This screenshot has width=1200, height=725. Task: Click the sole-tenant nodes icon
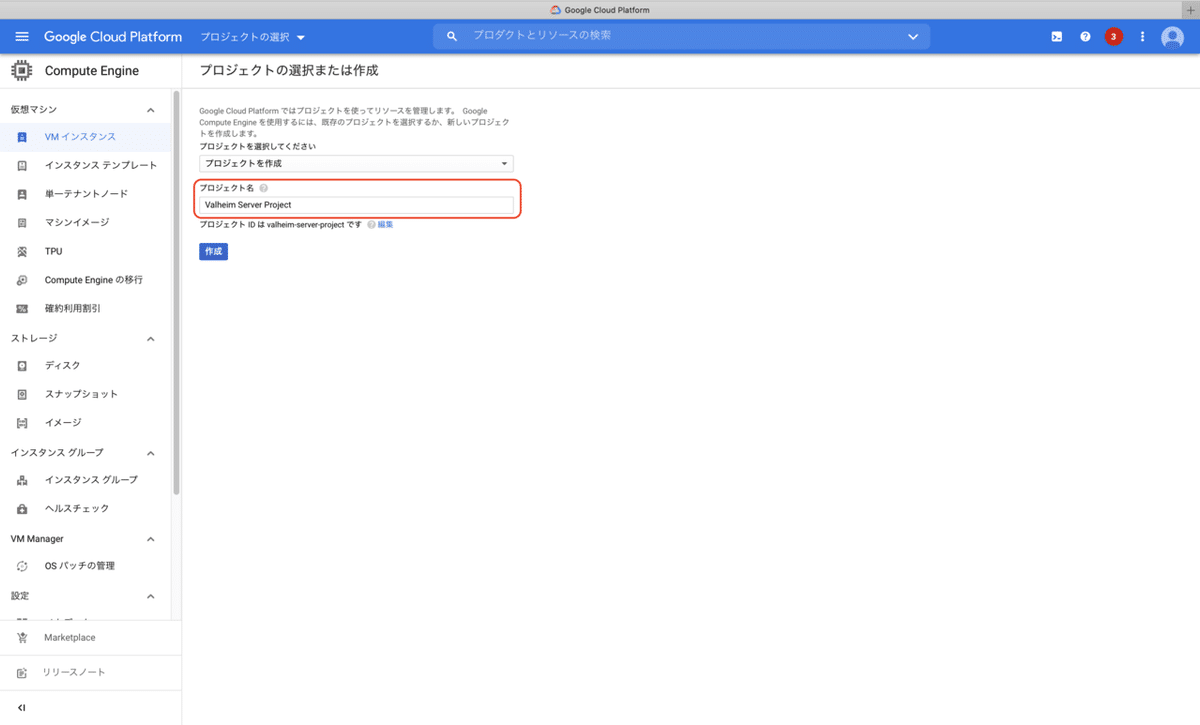point(22,194)
